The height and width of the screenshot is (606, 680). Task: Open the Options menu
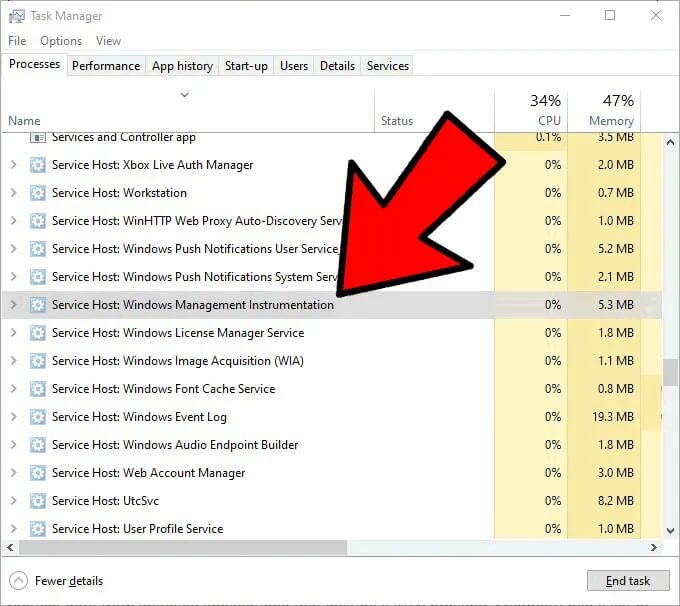pos(61,41)
